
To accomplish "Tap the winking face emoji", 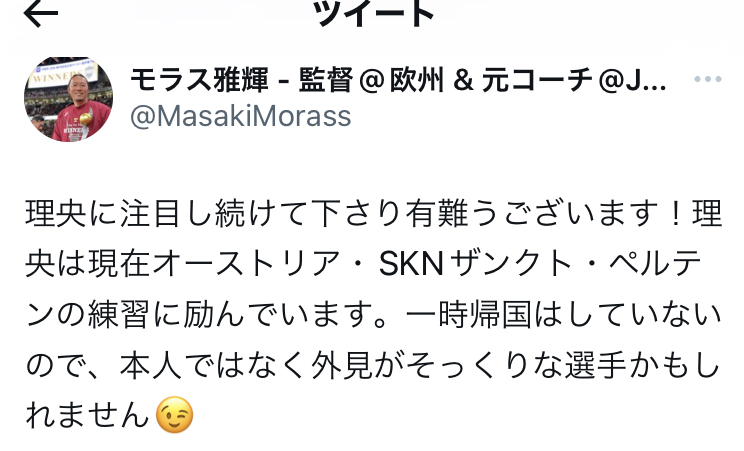I will [175, 414].
